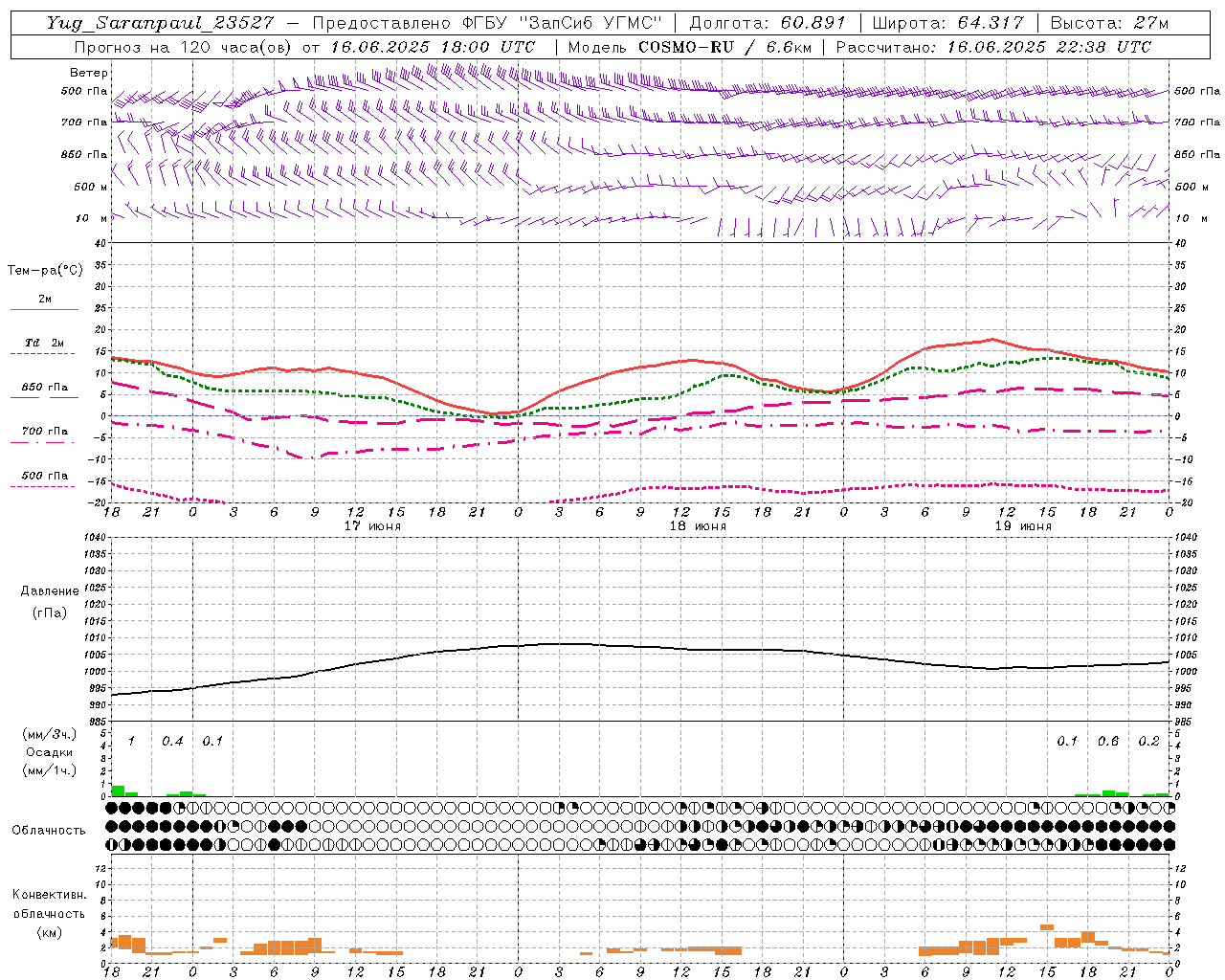
Task: Select the 3-hour precipitation value '0.2'
Action: point(1148,742)
